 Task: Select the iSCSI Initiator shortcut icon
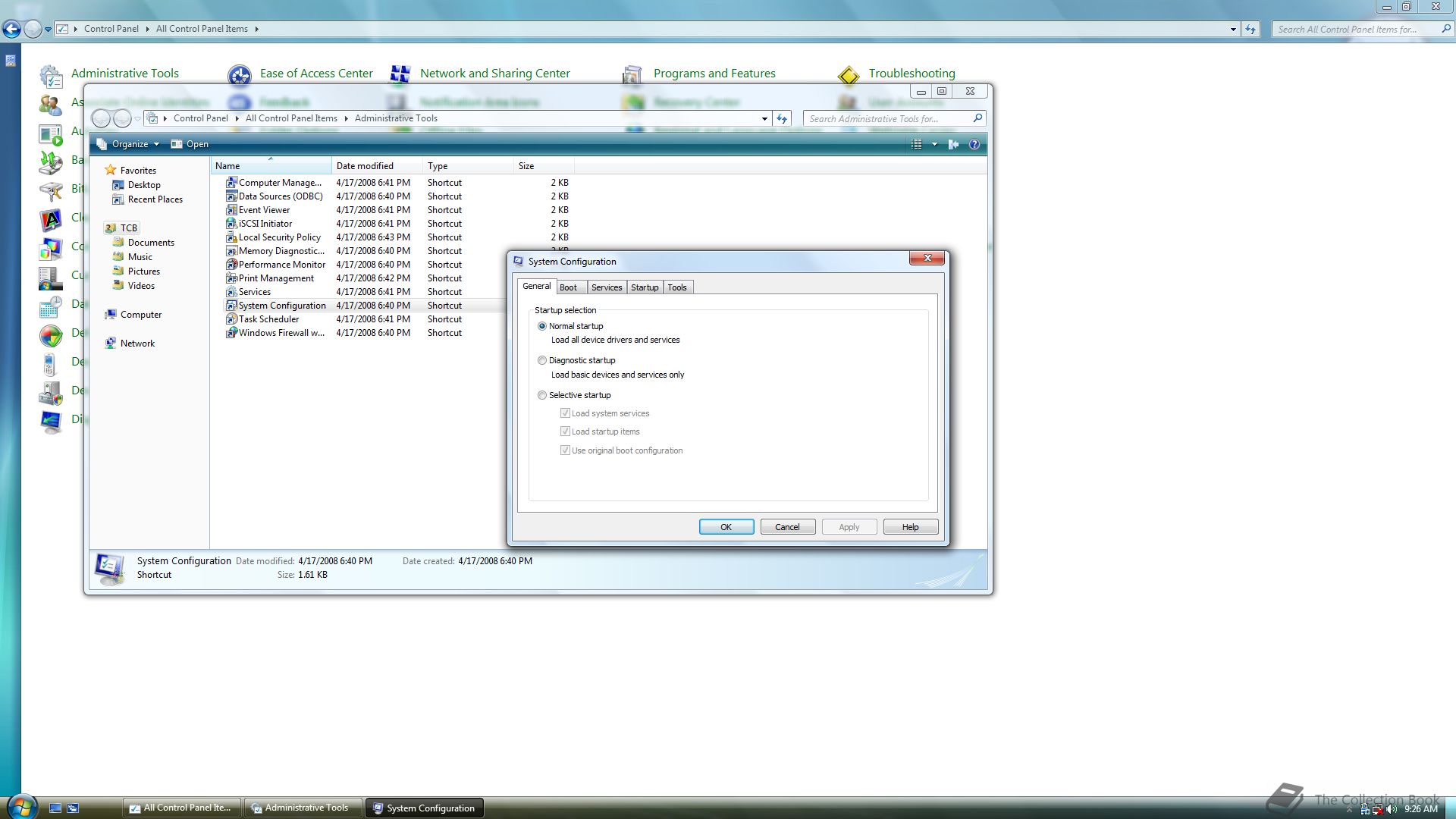coord(231,224)
